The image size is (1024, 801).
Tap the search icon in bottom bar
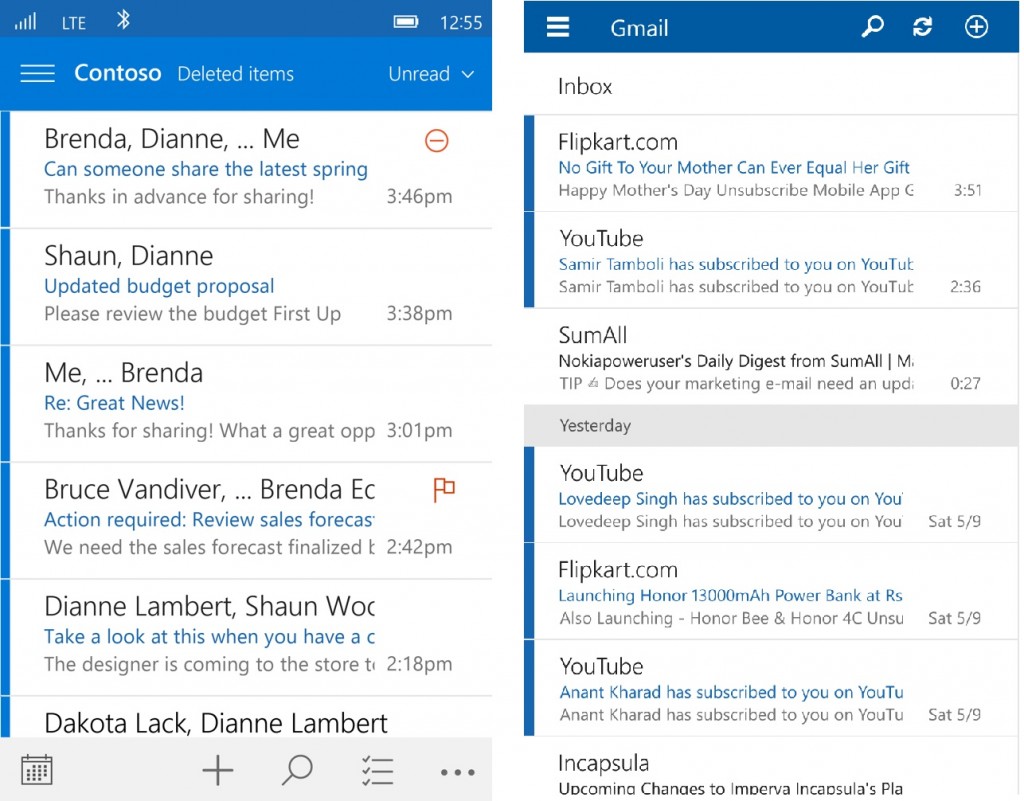[297, 770]
